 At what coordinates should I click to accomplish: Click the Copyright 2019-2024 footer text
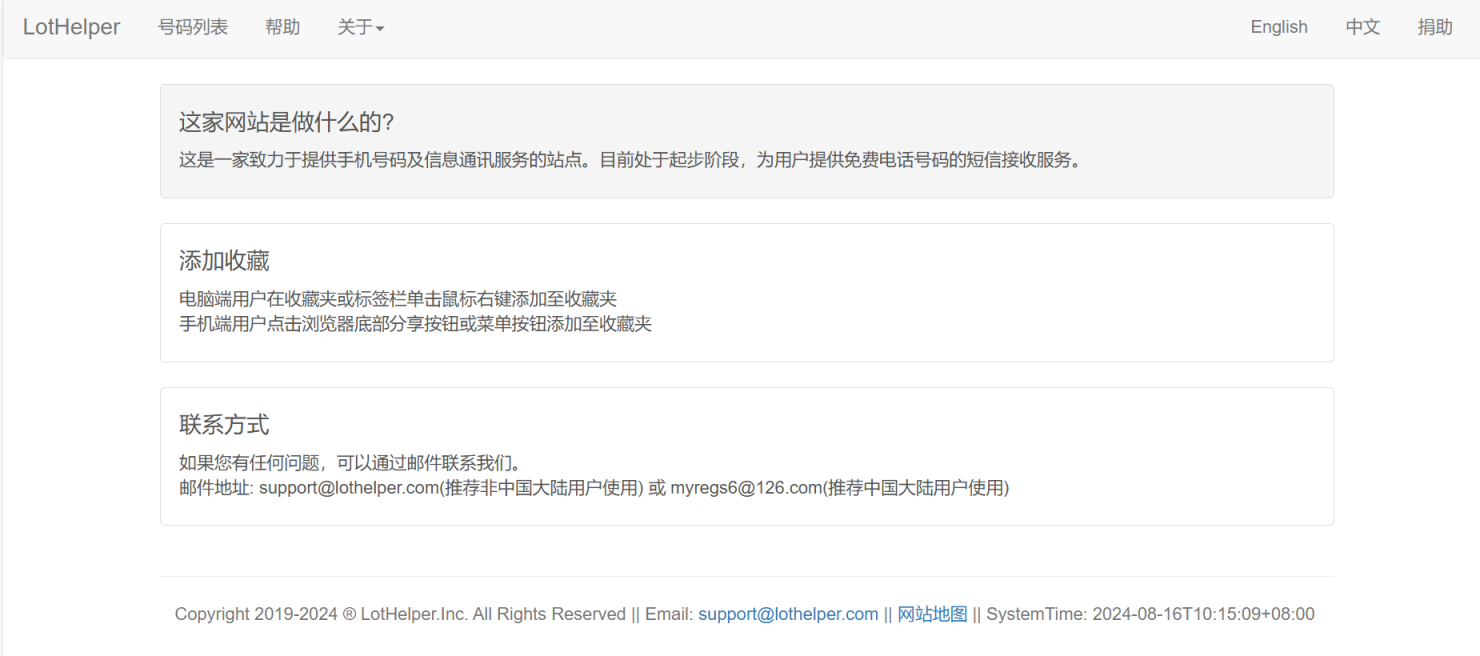click(x=400, y=614)
